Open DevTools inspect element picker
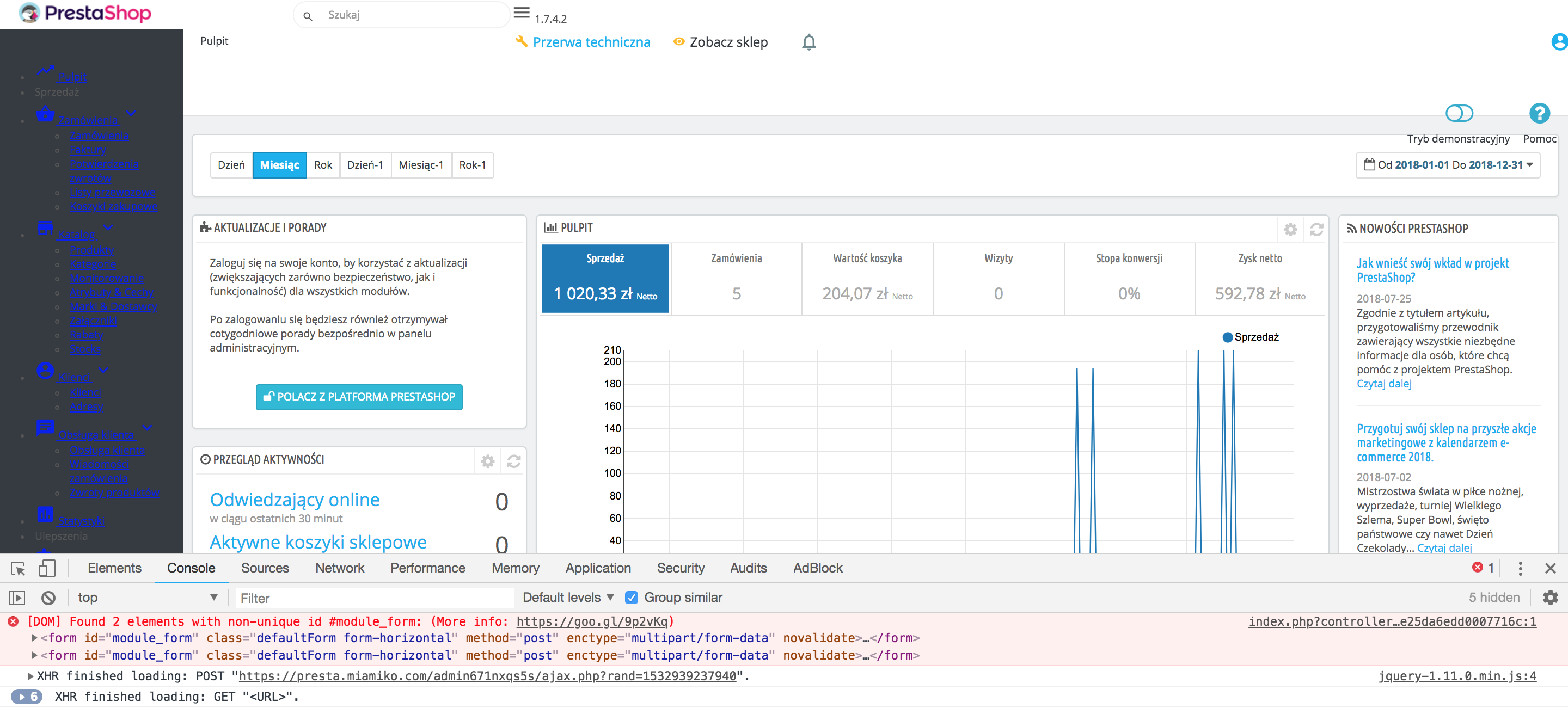This screenshot has width=1568, height=714. click(17, 568)
